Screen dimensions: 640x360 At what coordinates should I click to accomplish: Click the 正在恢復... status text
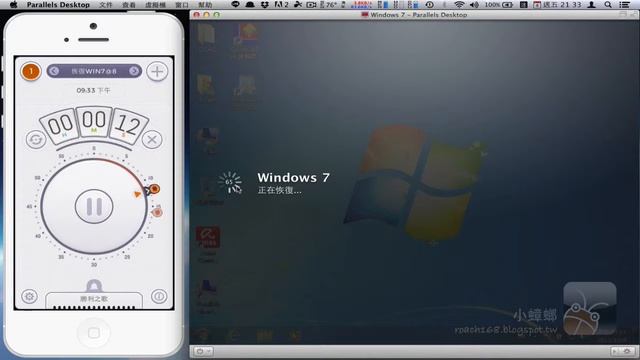click(x=280, y=190)
